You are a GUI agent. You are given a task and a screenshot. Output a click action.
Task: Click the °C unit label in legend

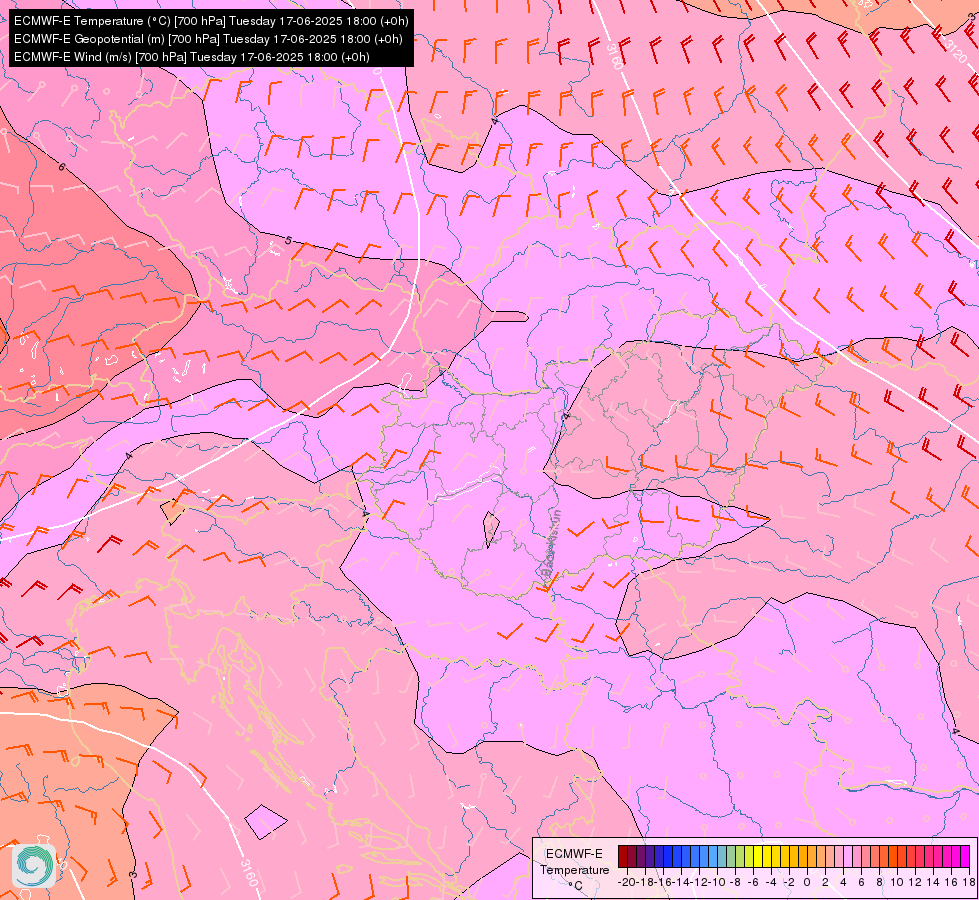click(576, 886)
